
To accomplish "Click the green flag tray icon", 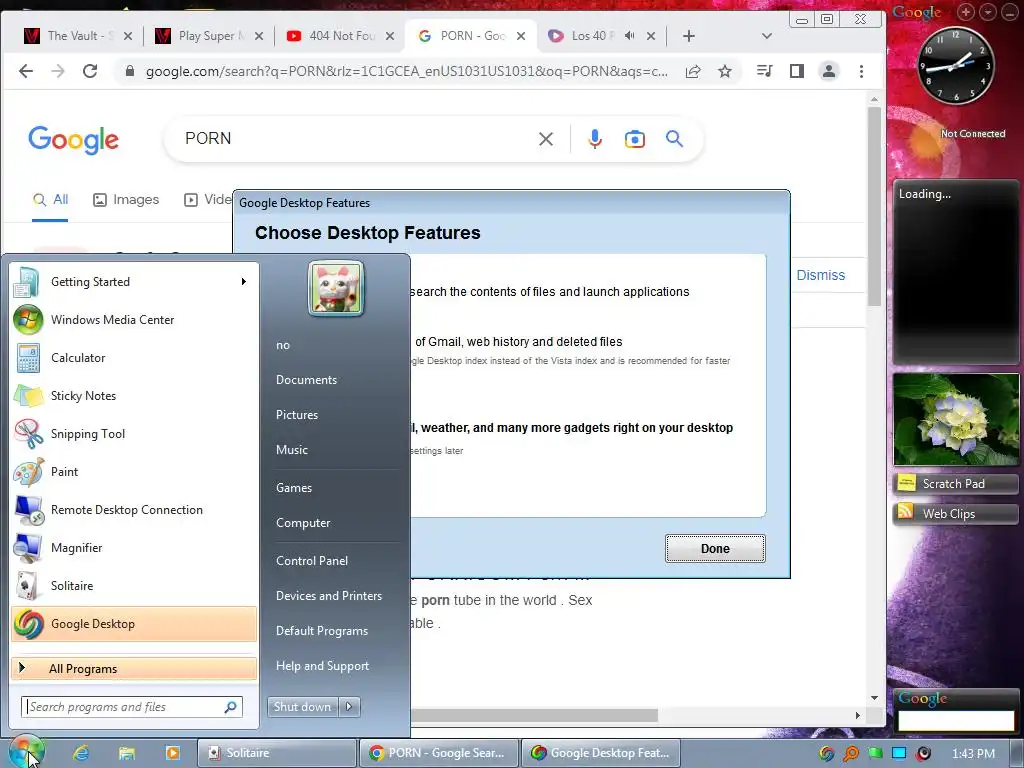I will point(875,754).
